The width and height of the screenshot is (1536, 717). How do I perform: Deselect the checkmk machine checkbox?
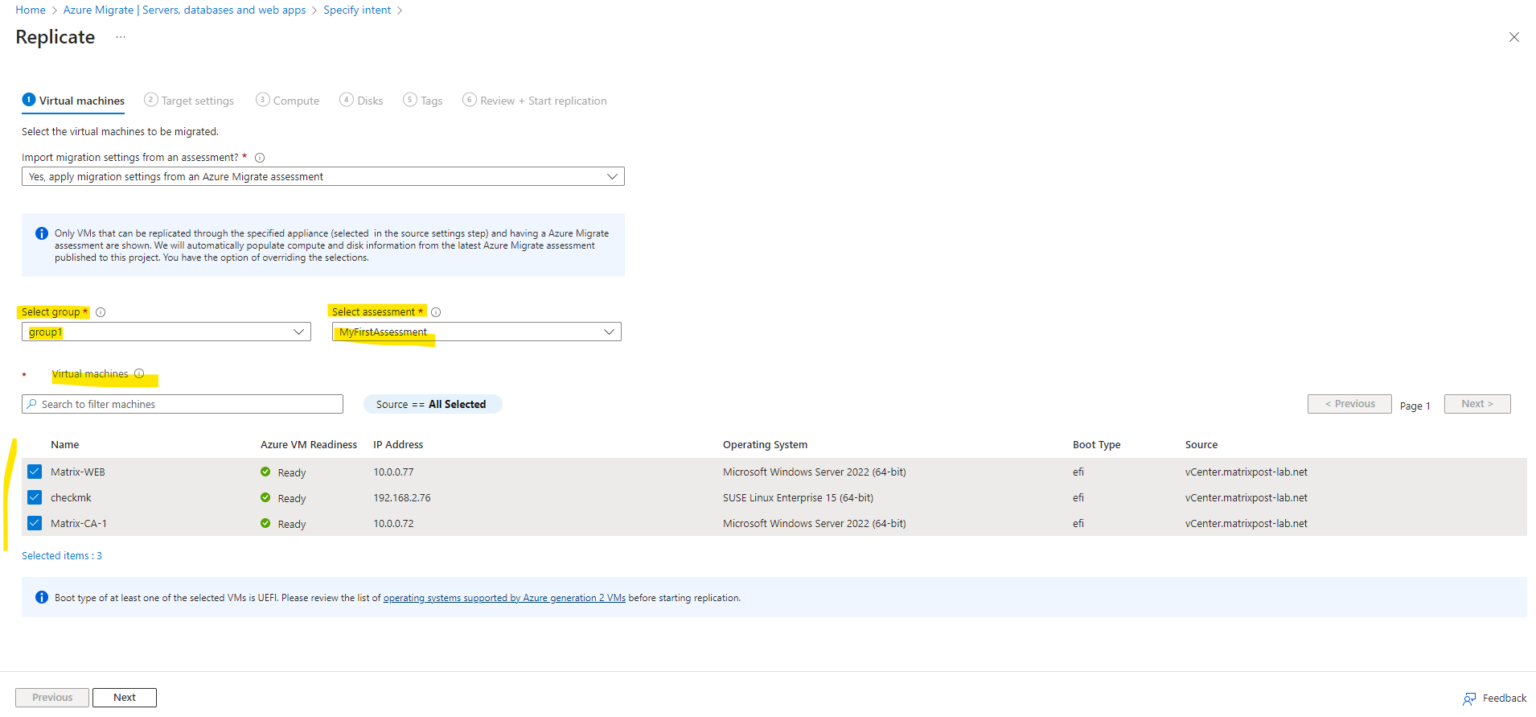click(x=34, y=497)
